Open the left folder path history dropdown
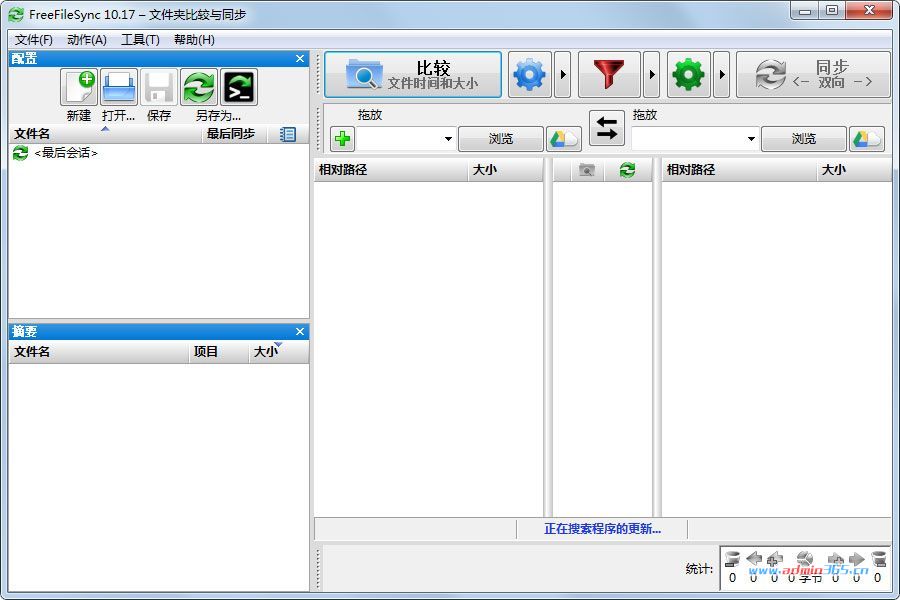900x600 pixels. tap(448, 139)
